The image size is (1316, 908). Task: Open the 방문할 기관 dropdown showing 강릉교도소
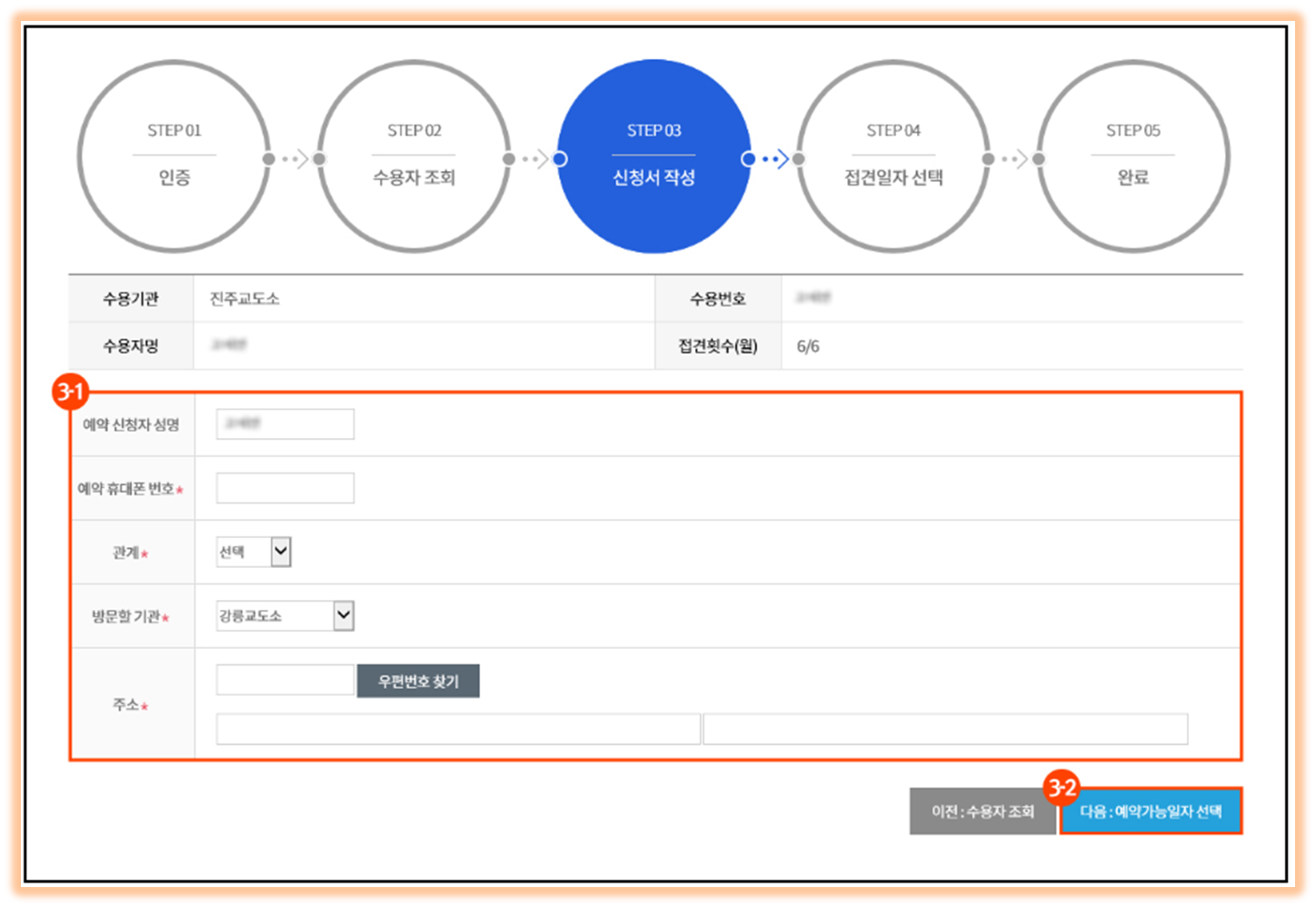click(284, 615)
